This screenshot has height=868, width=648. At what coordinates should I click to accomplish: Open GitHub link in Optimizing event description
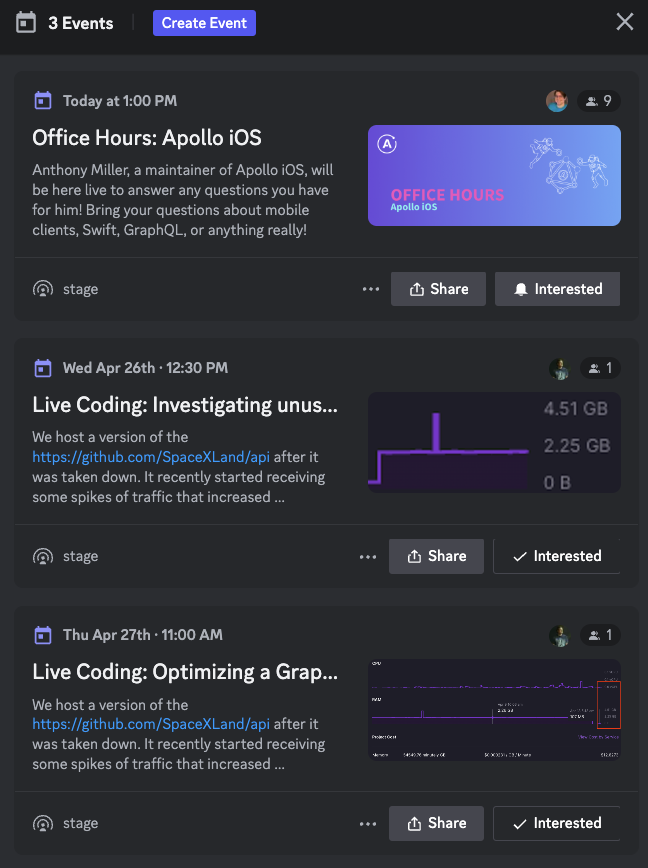(x=151, y=724)
